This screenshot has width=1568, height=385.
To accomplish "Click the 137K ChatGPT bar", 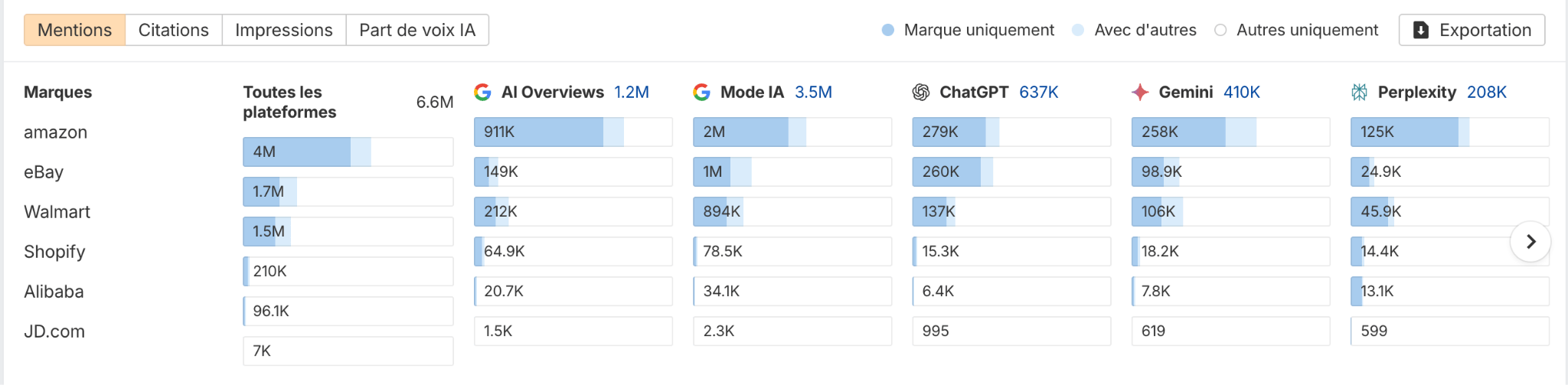I will (1011, 211).
